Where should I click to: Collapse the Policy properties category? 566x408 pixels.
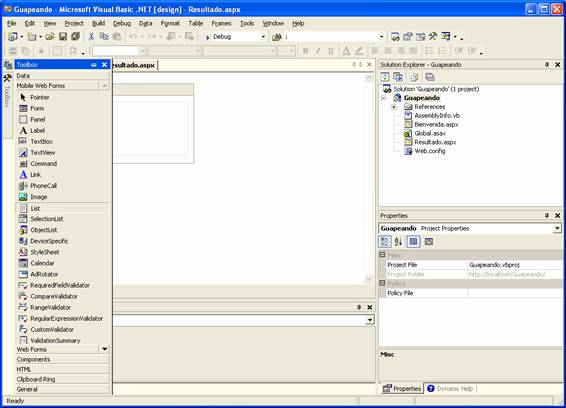(382, 283)
